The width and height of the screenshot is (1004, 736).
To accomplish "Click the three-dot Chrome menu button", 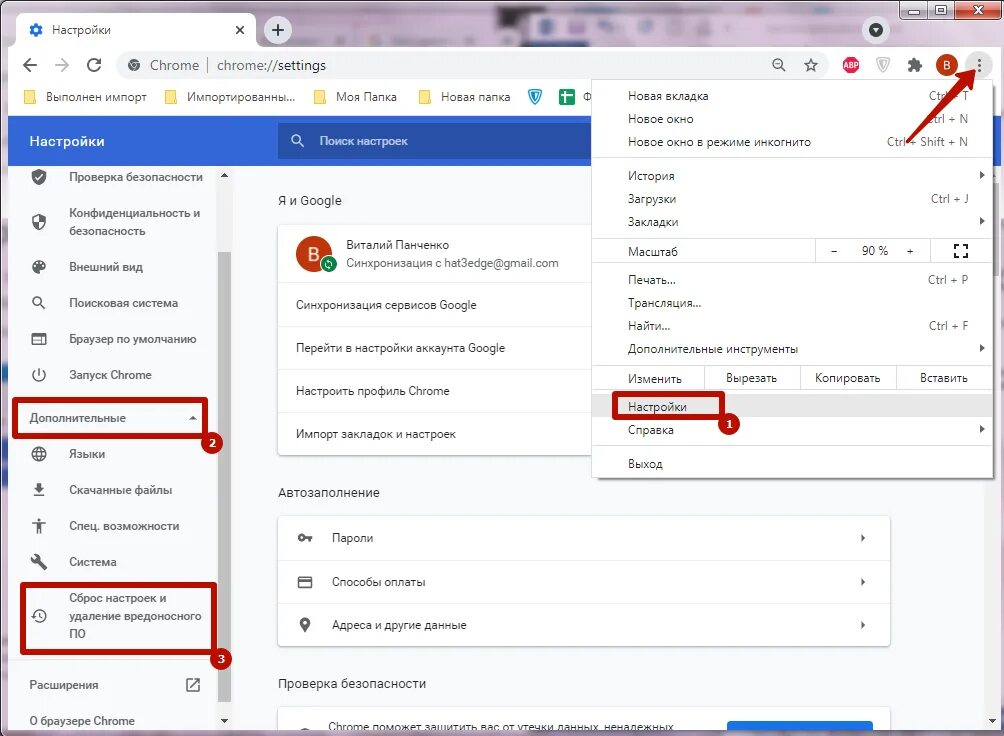I will 978,65.
